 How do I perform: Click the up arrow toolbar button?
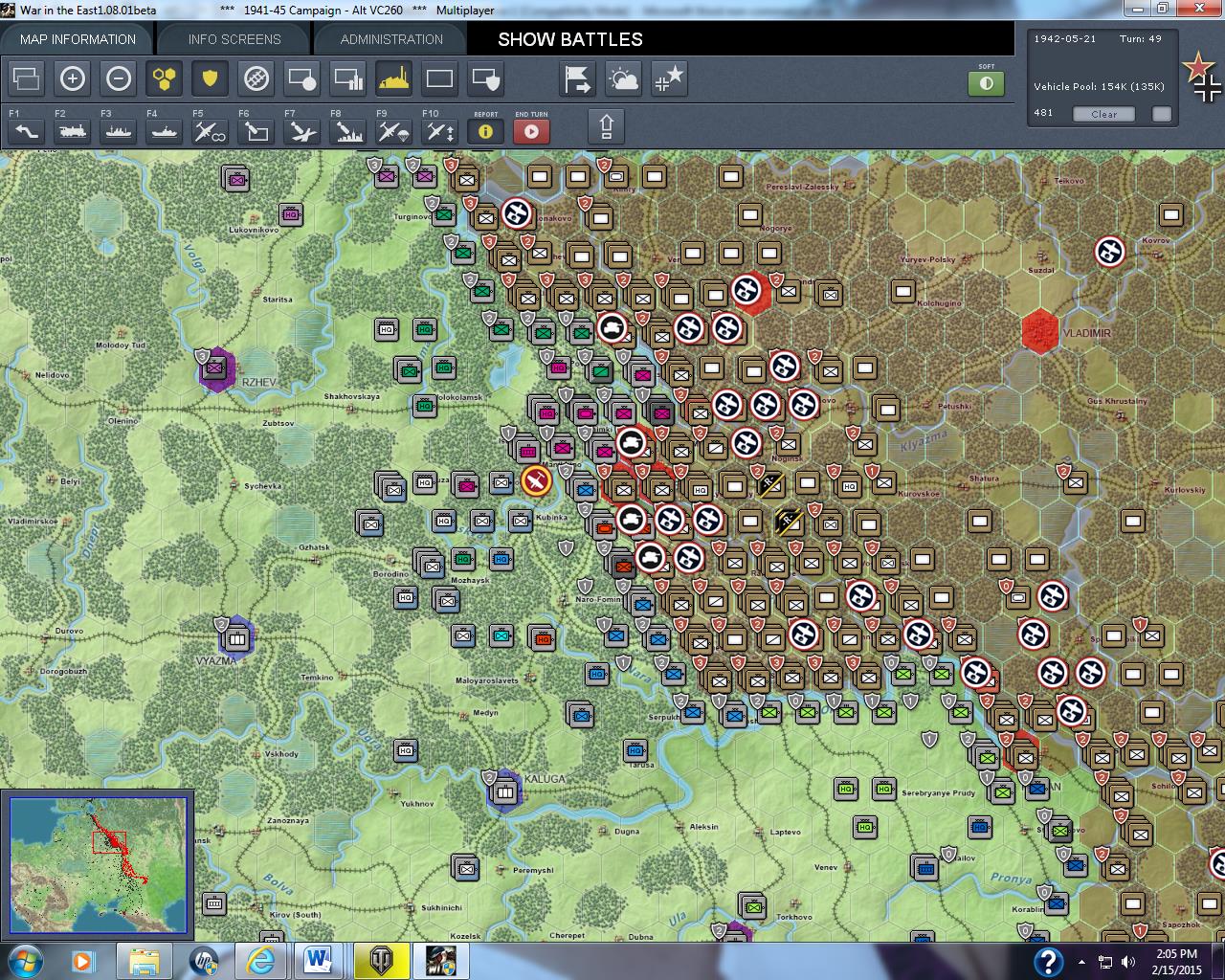point(607,126)
